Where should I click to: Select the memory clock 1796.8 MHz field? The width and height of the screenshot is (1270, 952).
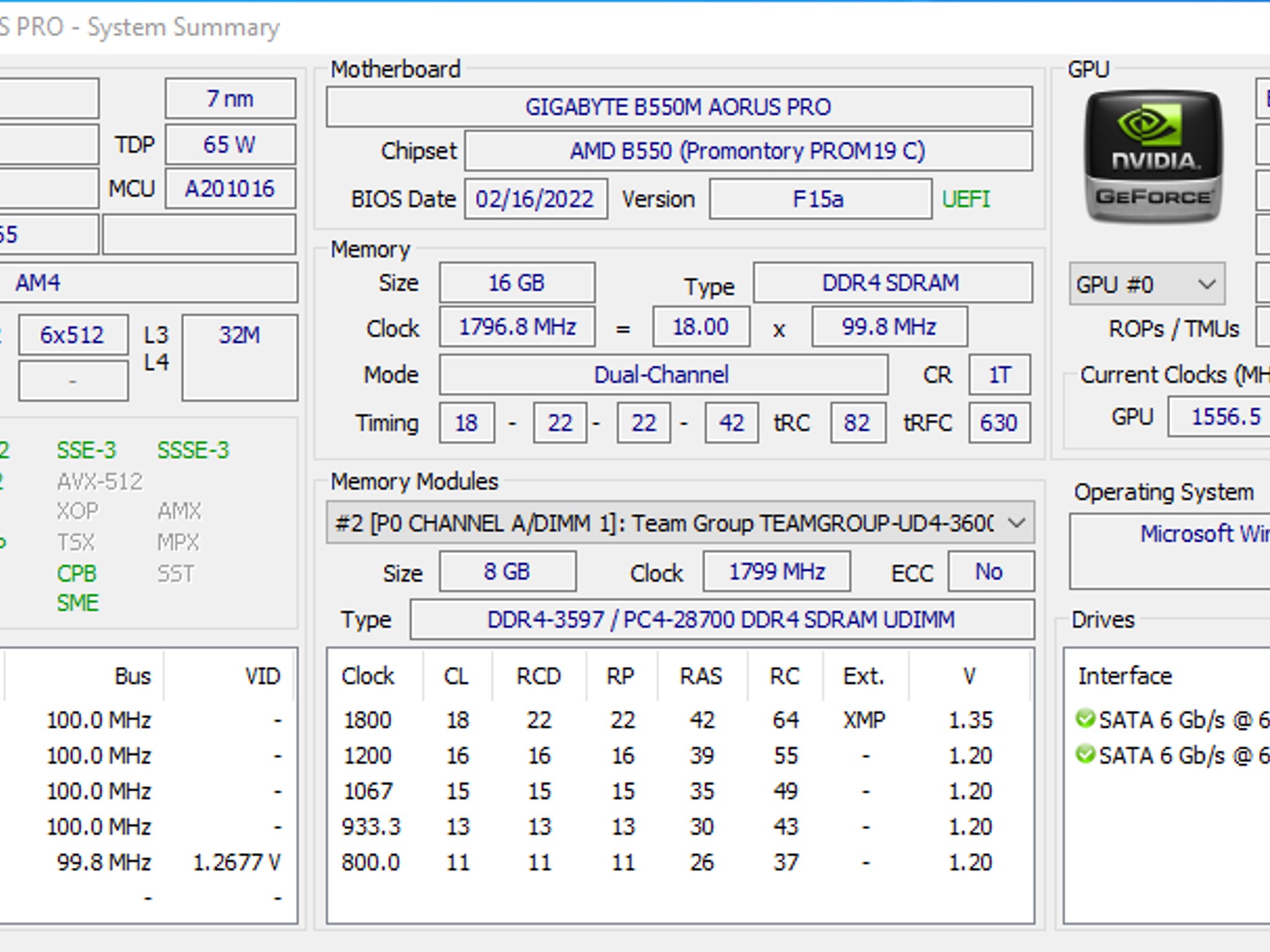[x=517, y=327]
